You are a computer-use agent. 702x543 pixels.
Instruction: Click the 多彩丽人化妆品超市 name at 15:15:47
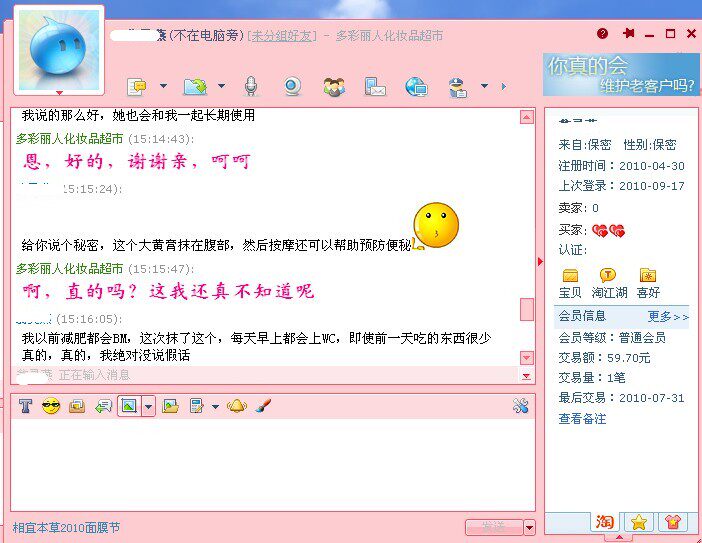click(x=69, y=269)
